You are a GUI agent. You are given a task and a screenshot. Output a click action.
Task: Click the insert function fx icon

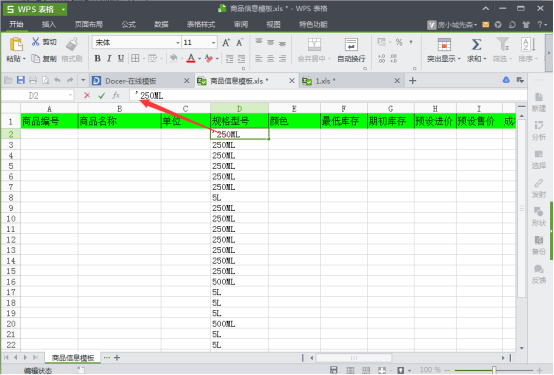coord(116,95)
